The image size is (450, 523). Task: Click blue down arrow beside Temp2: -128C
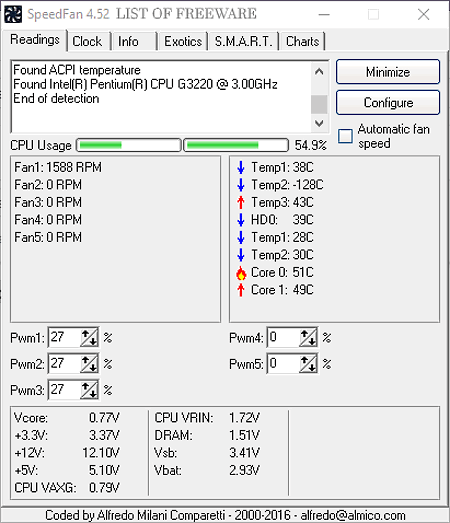(x=241, y=185)
